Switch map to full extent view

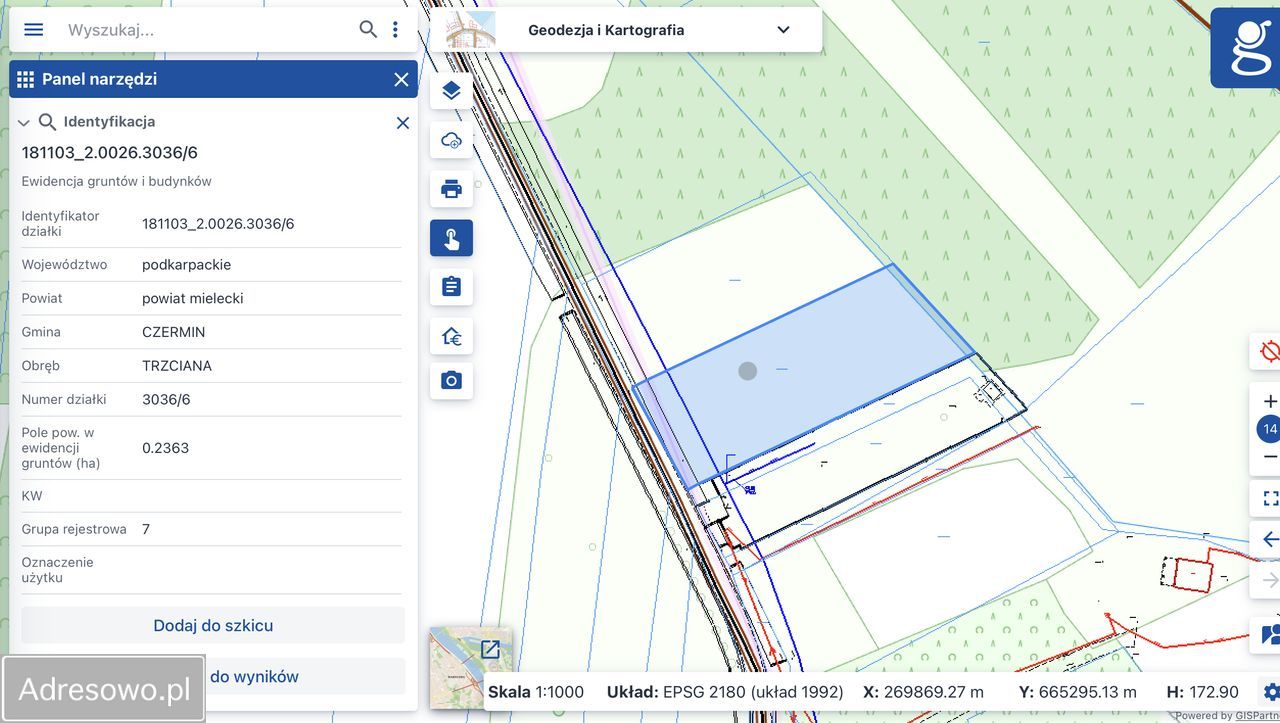point(1270,498)
